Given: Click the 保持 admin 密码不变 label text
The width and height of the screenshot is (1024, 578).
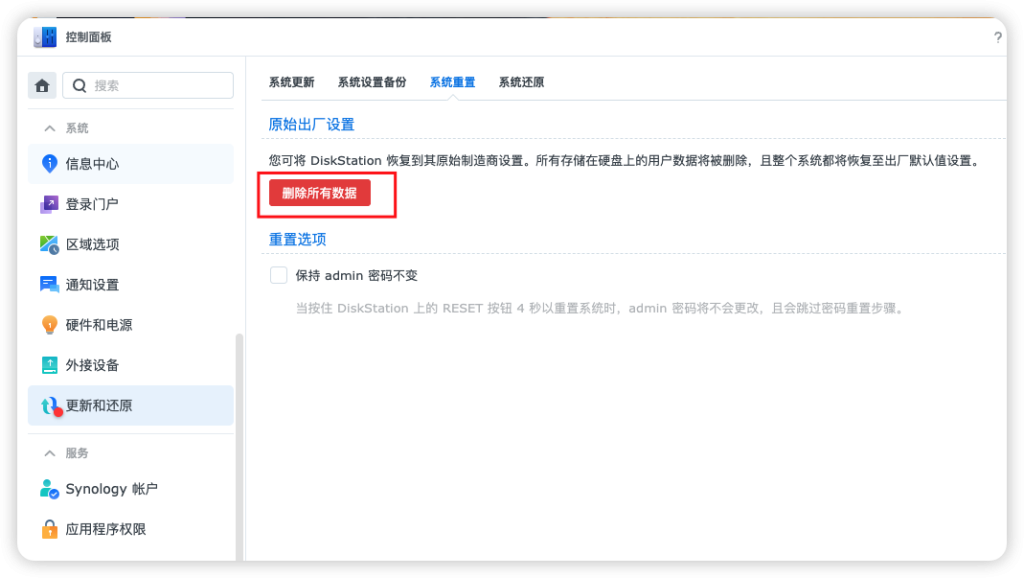Looking at the screenshot, I should pyautogui.click(x=357, y=276).
